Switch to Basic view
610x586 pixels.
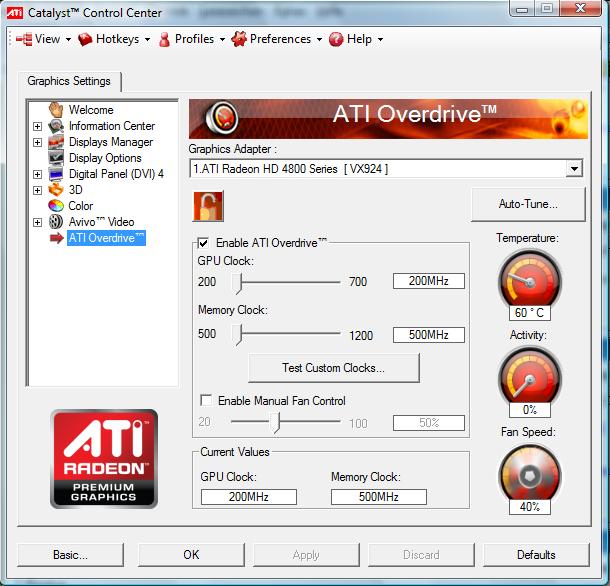pos(70,554)
